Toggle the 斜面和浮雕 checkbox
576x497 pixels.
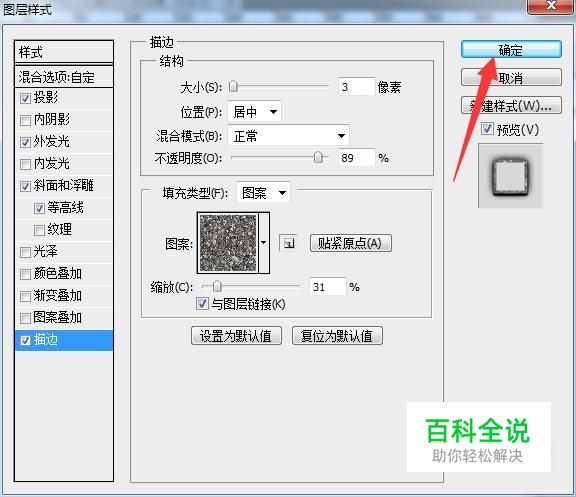pyautogui.click(x=25, y=186)
